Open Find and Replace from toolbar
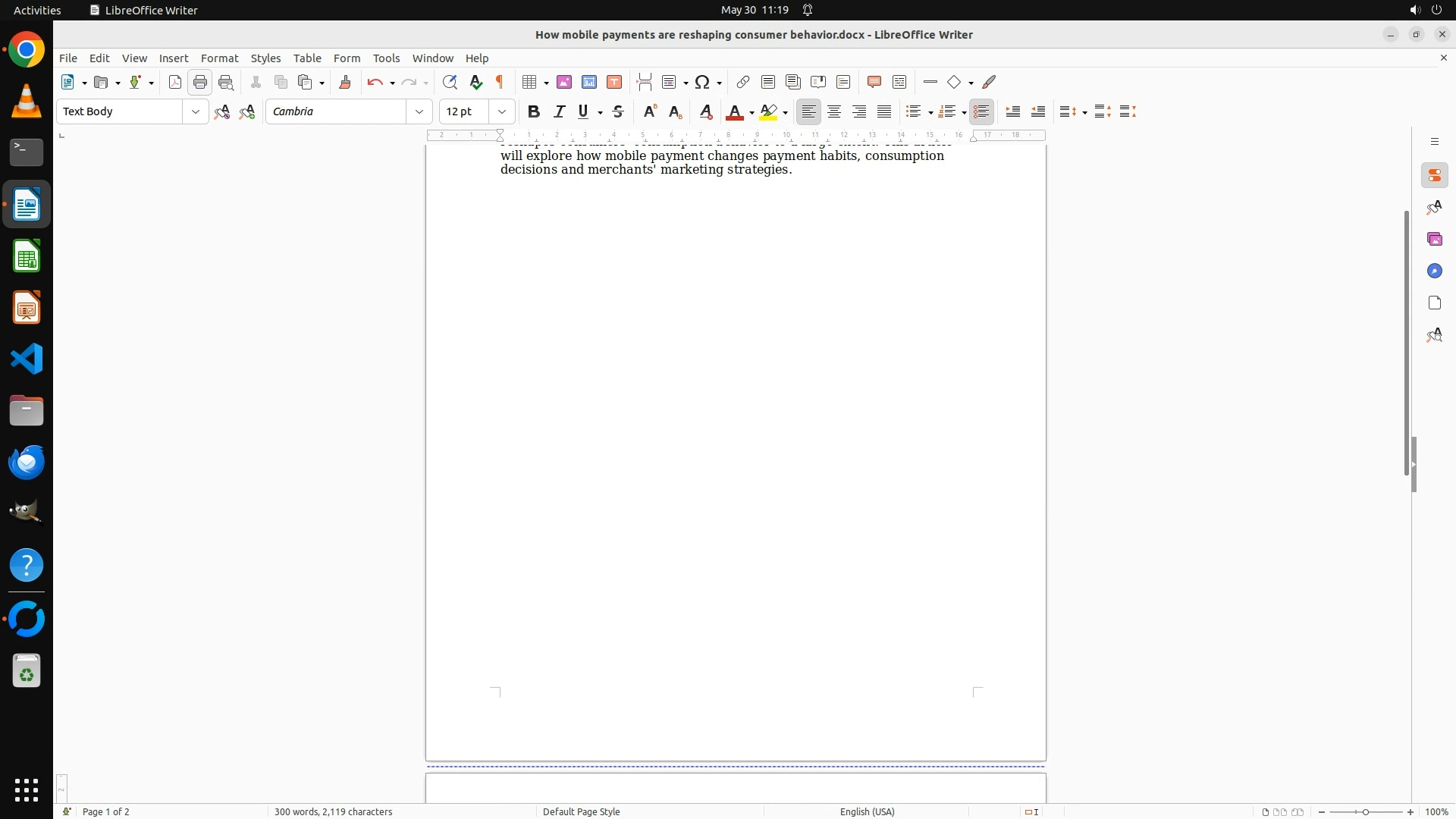 click(x=450, y=83)
